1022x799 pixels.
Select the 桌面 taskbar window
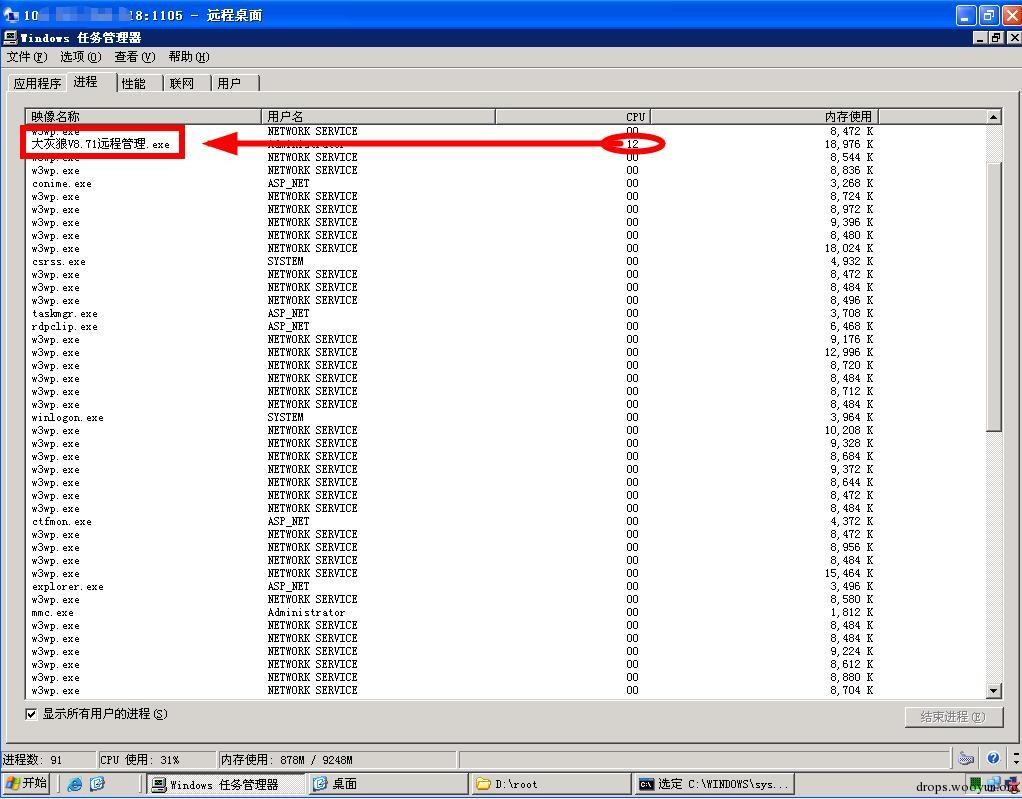[x=387, y=784]
